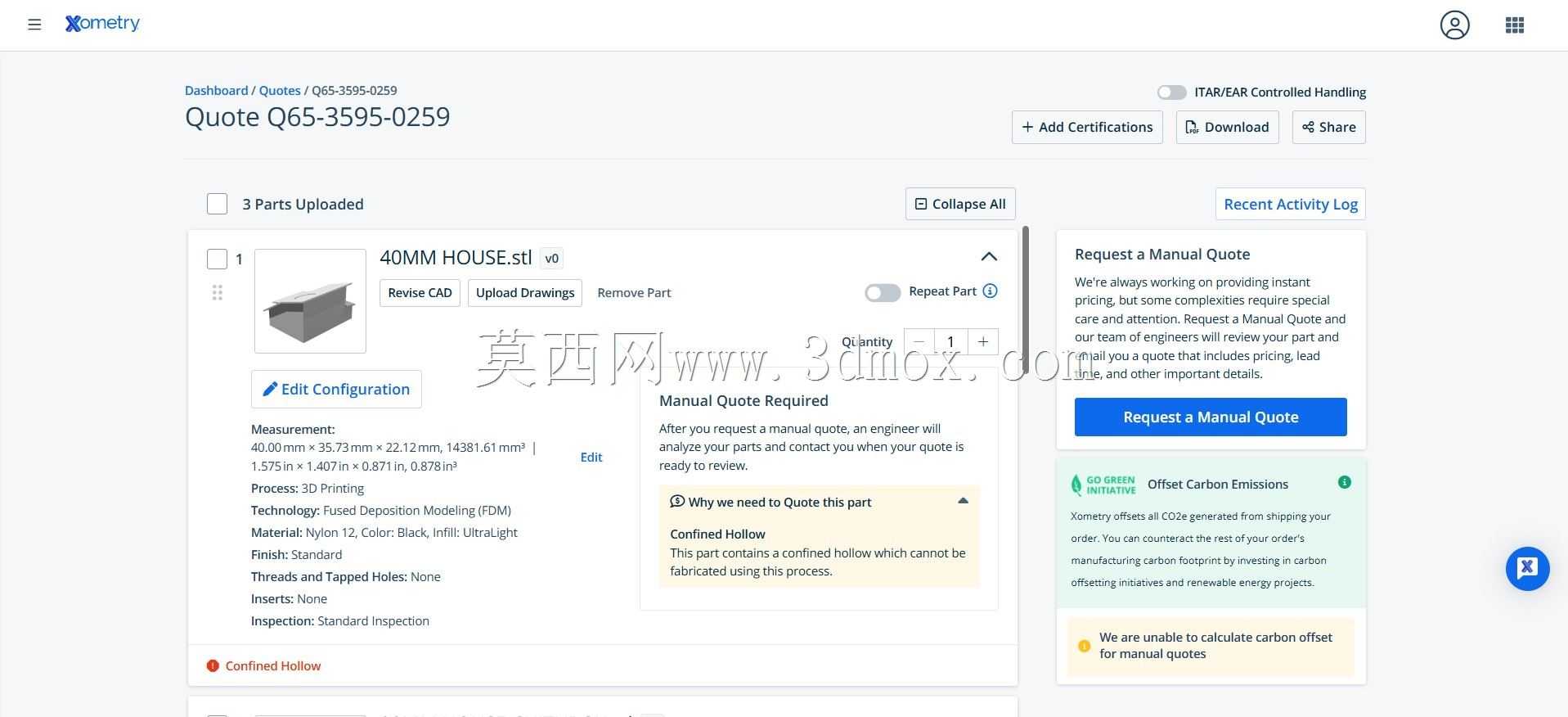Open the user account profile icon

pyautogui.click(x=1454, y=25)
